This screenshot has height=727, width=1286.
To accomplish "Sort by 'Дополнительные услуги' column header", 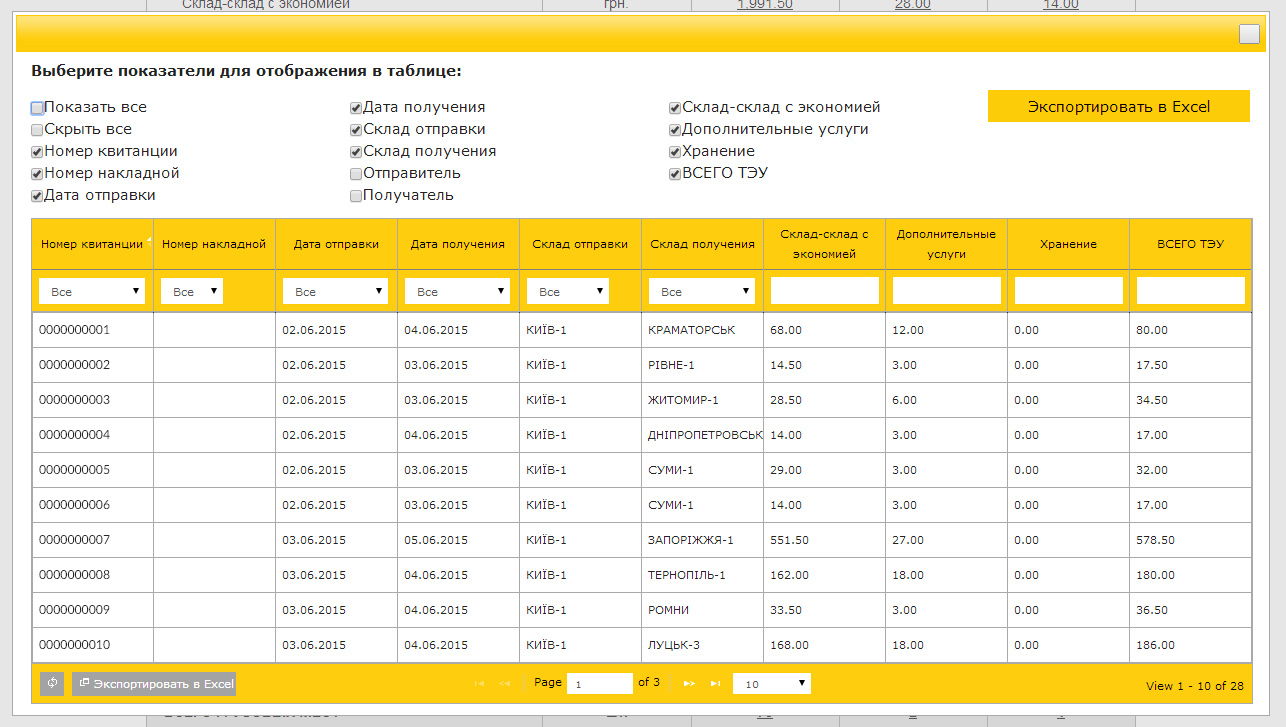I will (x=946, y=244).
